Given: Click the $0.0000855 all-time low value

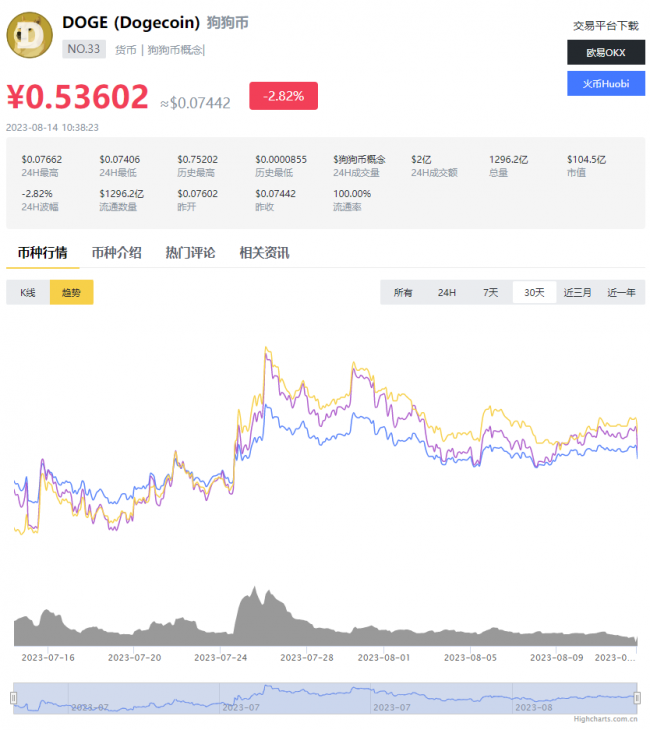Looking at the screenshot, I should point(281,159).
